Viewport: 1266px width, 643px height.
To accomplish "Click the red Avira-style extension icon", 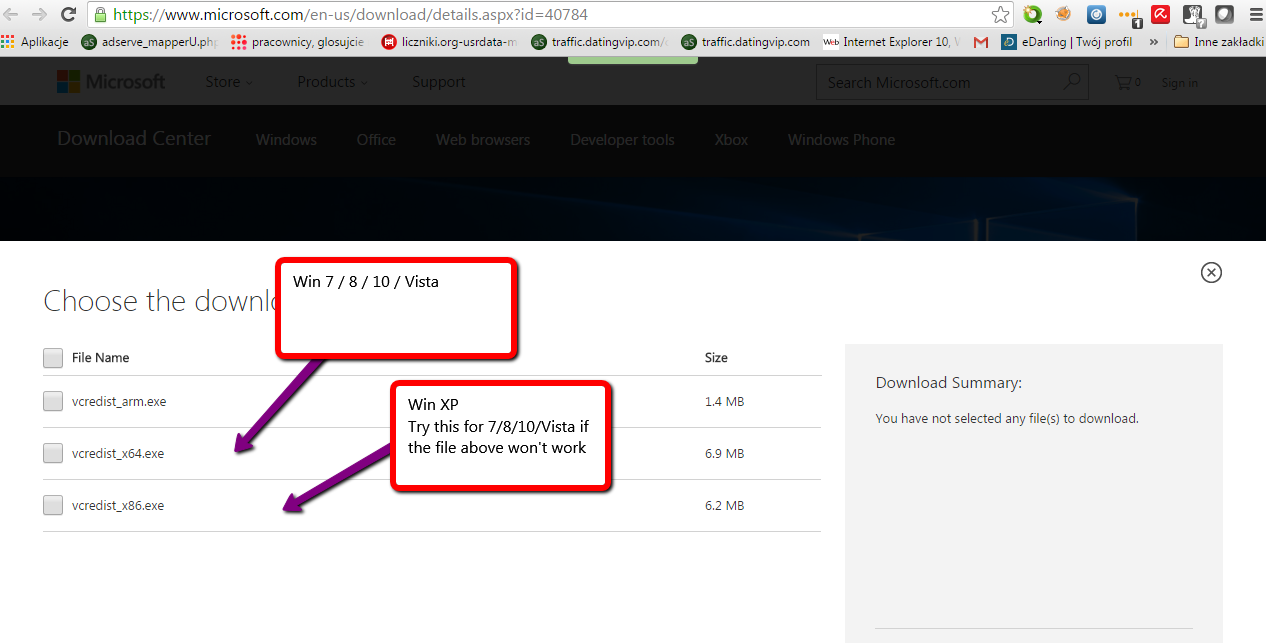I will pos(1160,14).
